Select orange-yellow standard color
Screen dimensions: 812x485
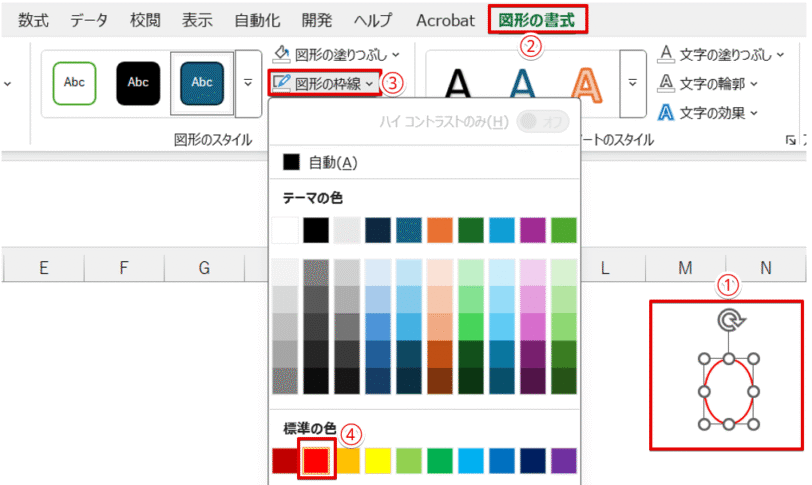347,461
